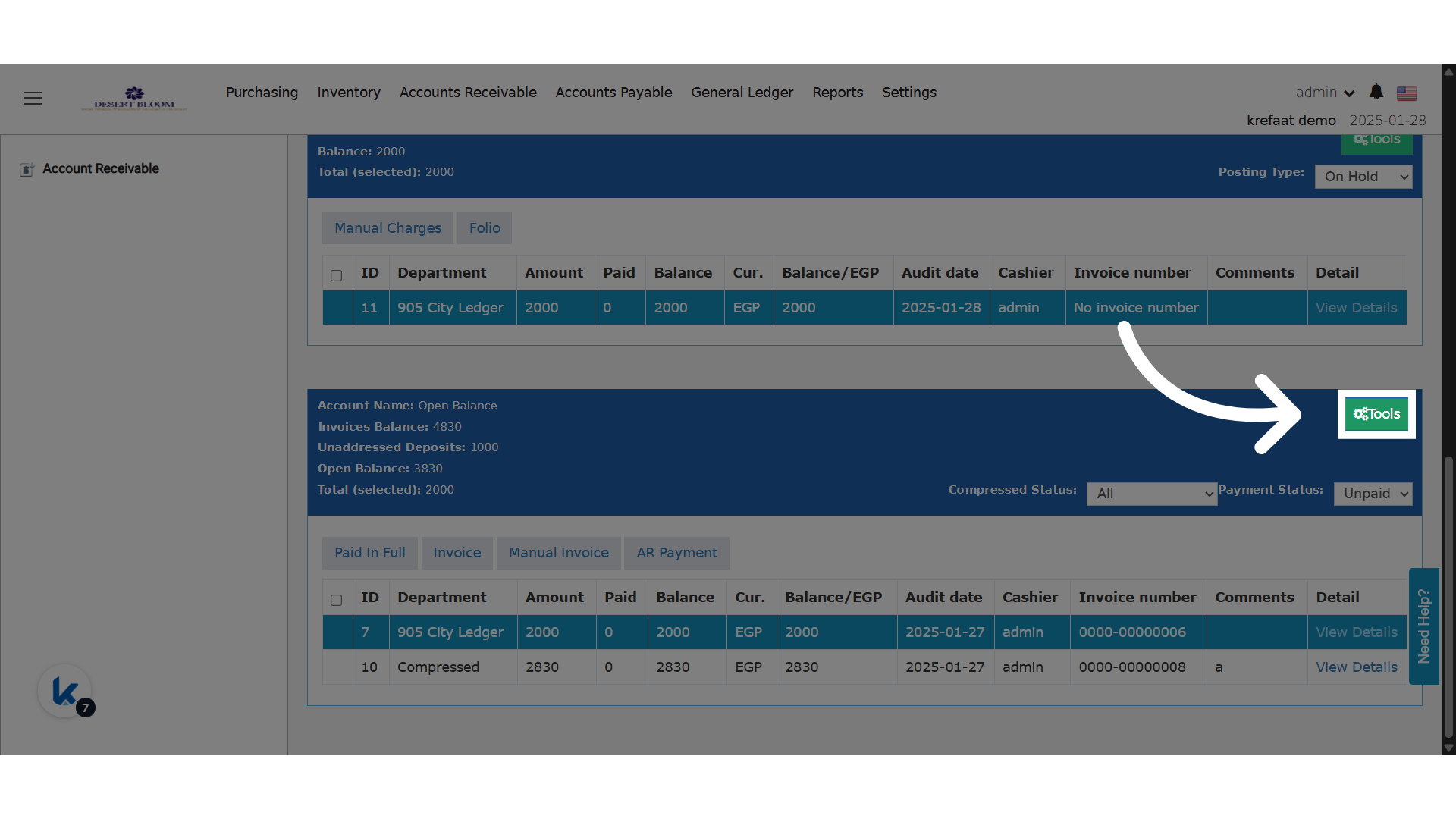
Task: Click the Account Name Open Balance label
Action: [x=407, y=406]
